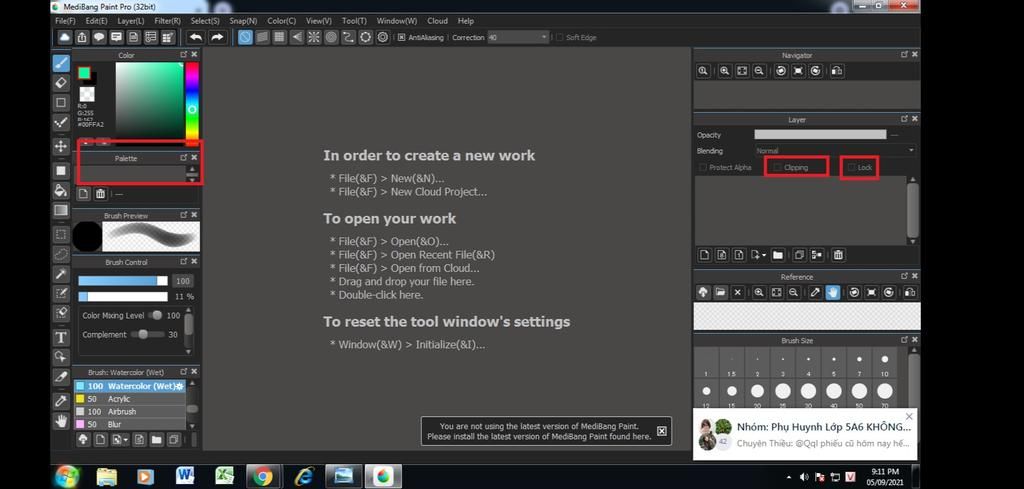Viewport: 1024px width, 489px height.
Task: Turn snap off with the circle-slash icon
Action: [245, 37]
